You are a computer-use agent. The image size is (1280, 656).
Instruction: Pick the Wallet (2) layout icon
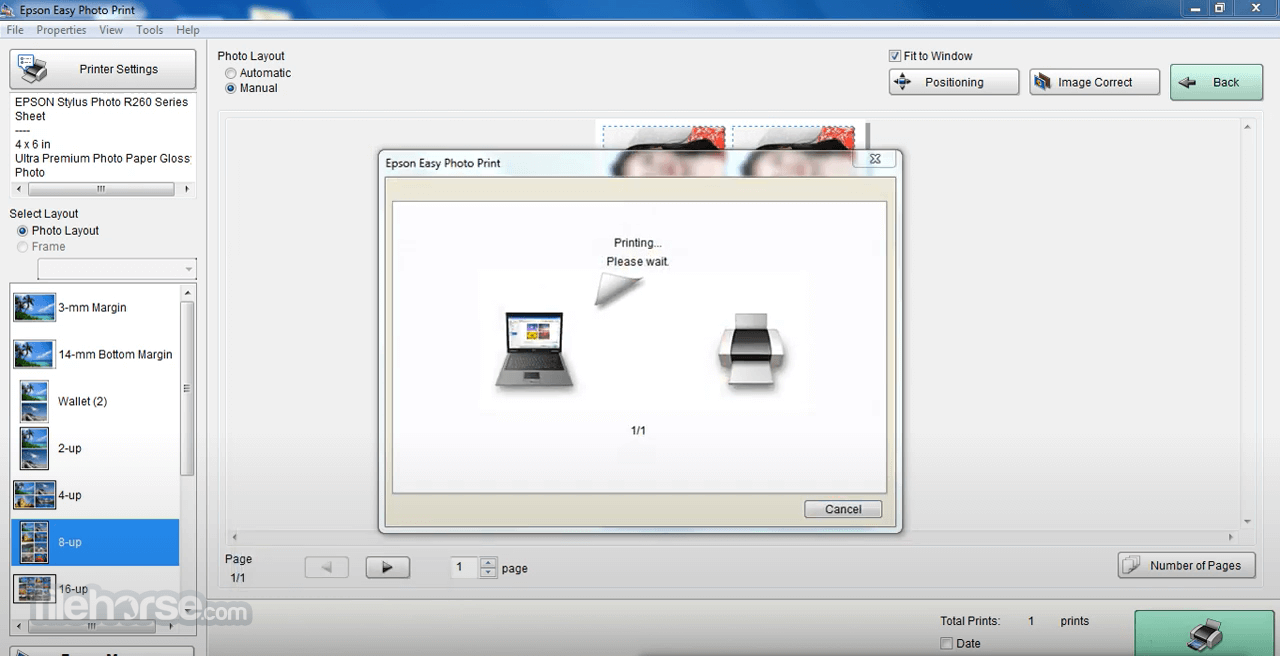(34, 401)
